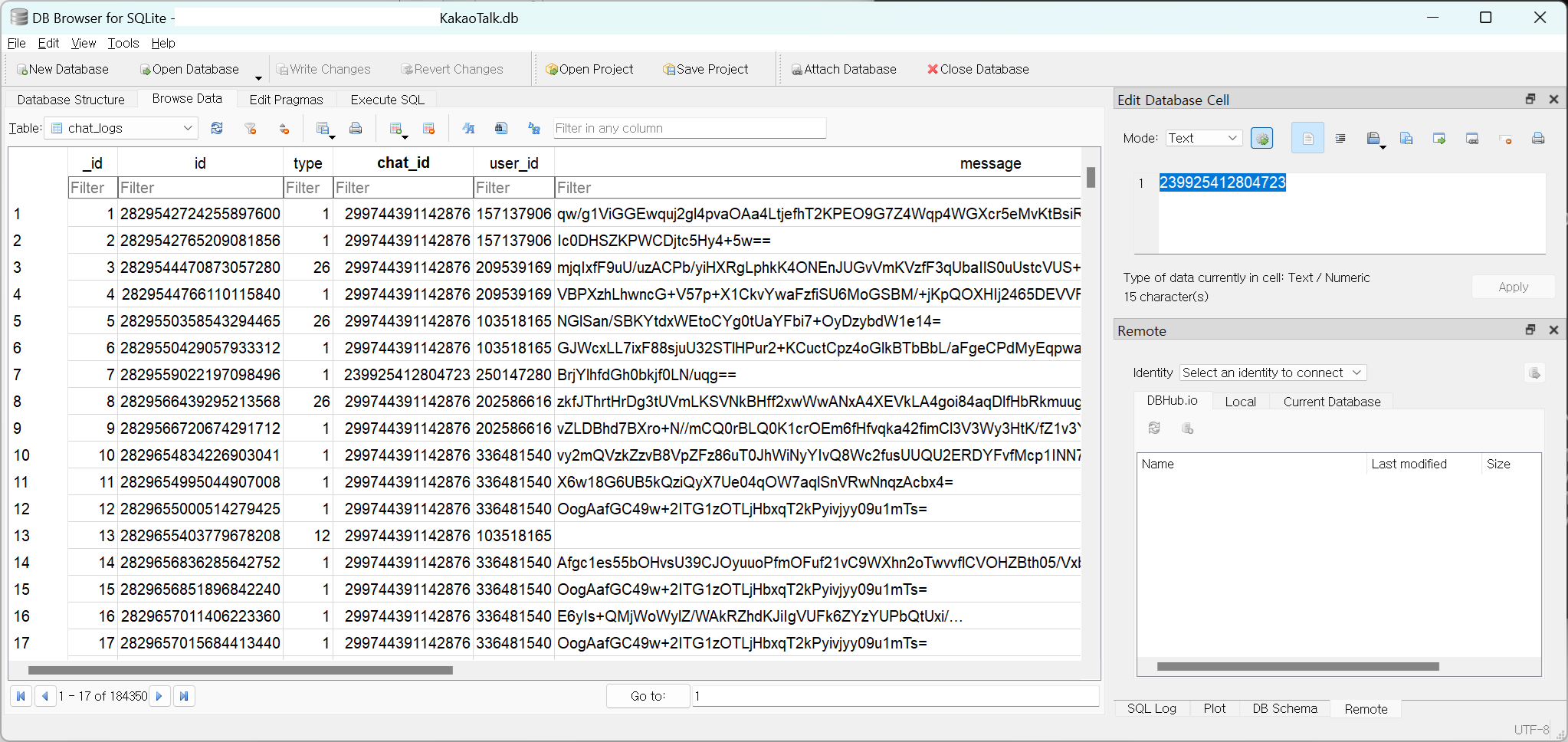1568x742 pixels.
Task: Clear all filters icon
Action: [x=250, y=128]
